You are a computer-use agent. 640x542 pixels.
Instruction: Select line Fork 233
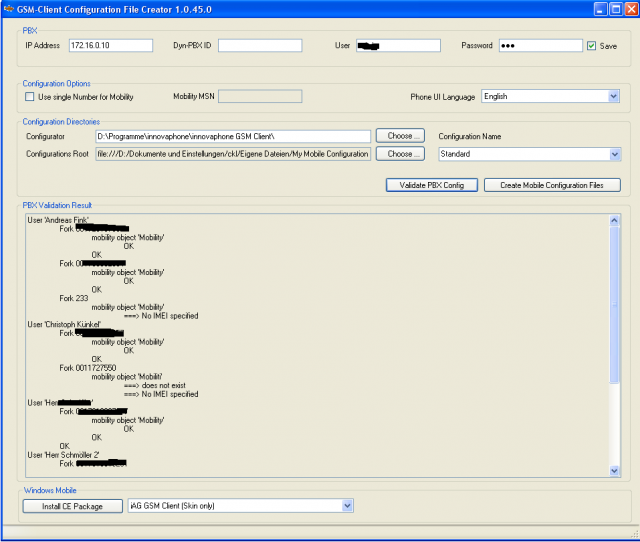coord(73,298)
